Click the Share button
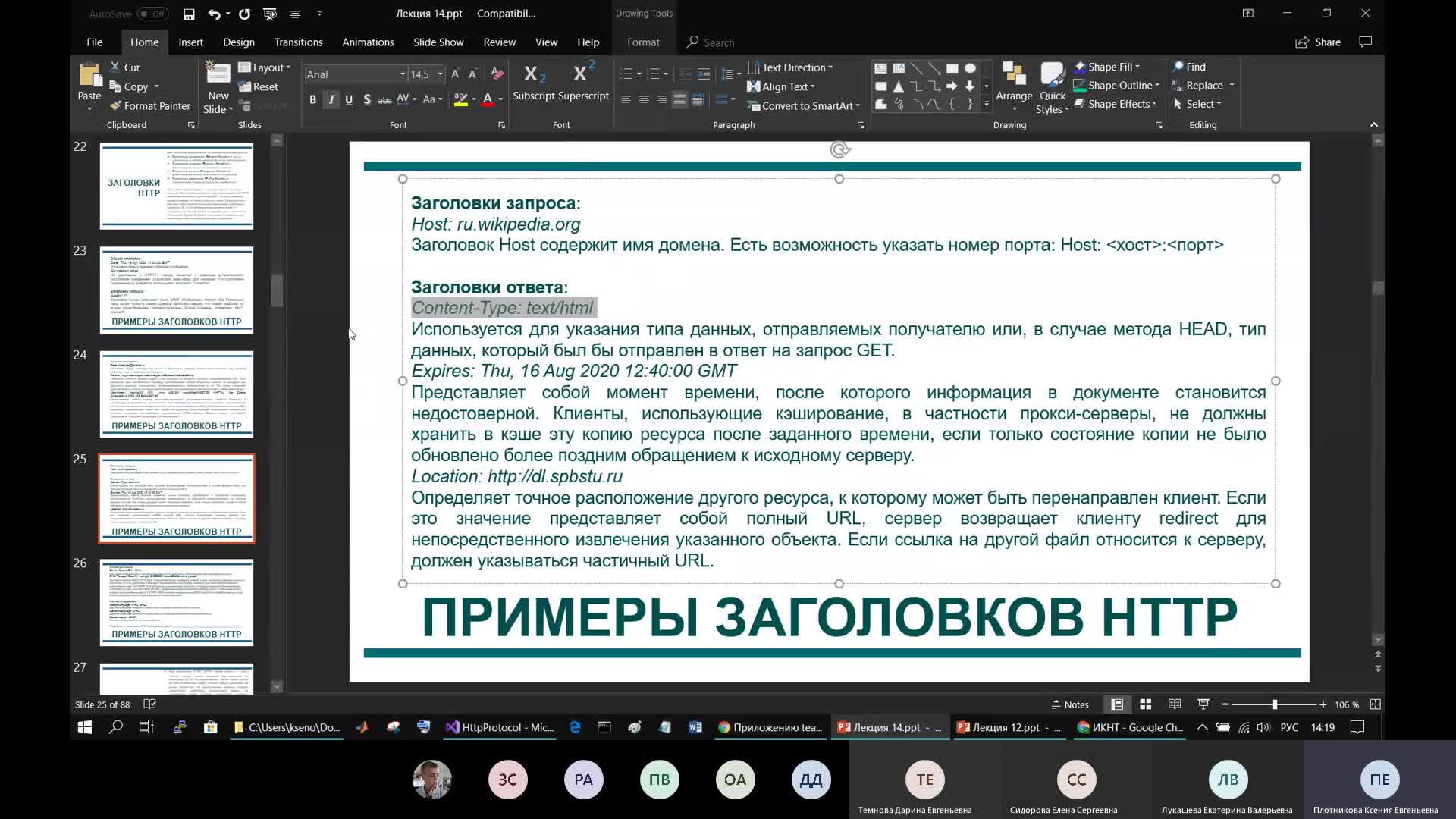The image size is (1456, 819). point(1319,42)
